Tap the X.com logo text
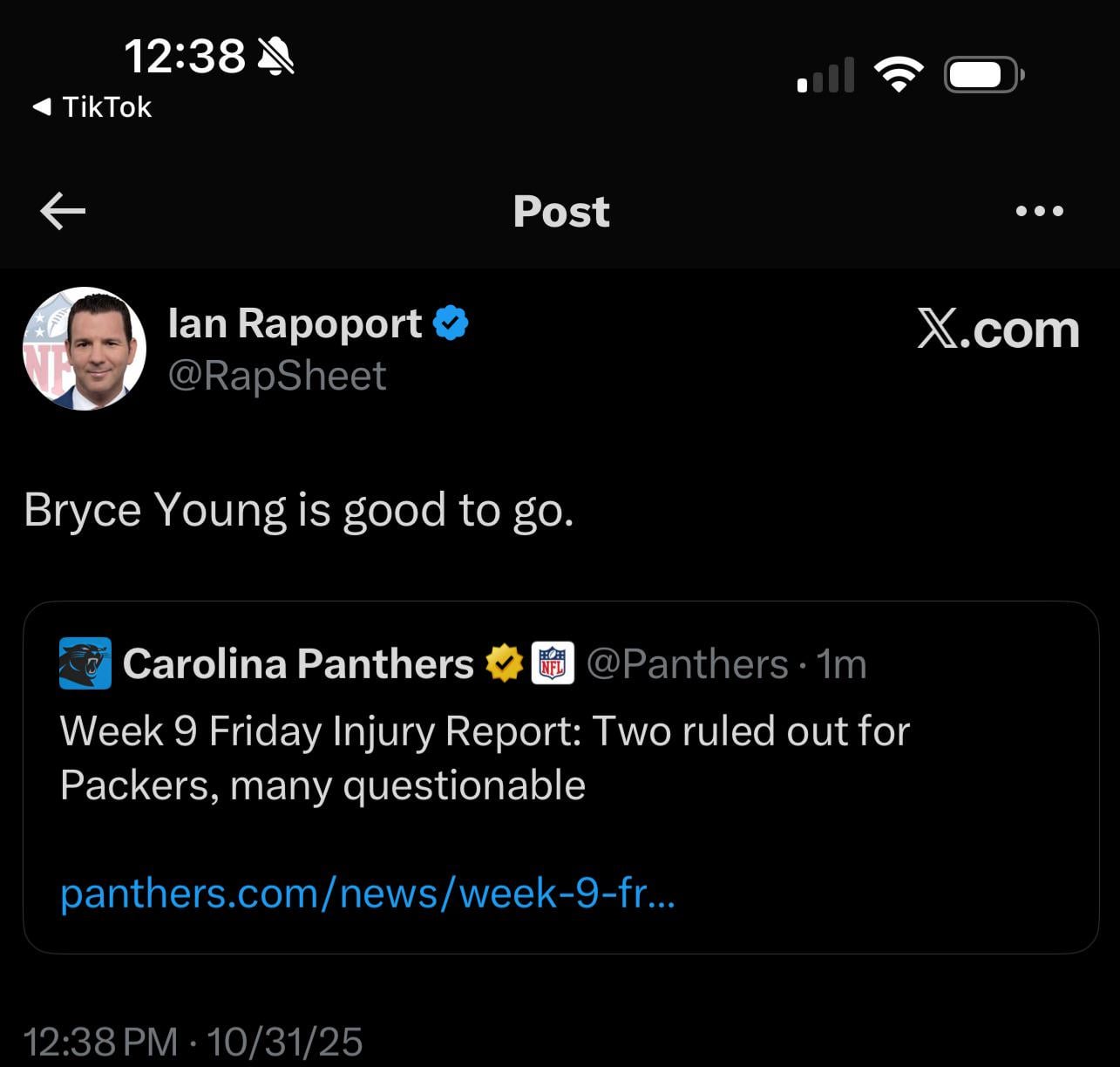This screenshot has width=1120, height=1067. (x=998, y=330)
